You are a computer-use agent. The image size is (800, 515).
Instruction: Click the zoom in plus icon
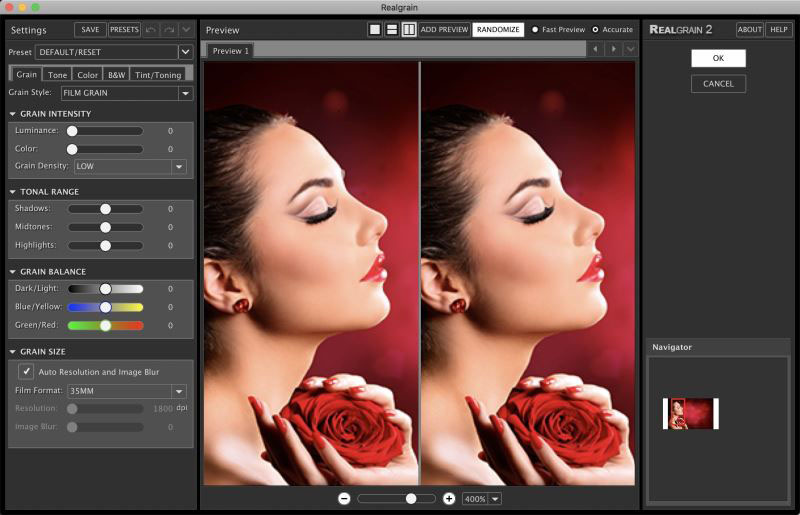(449, 499)
